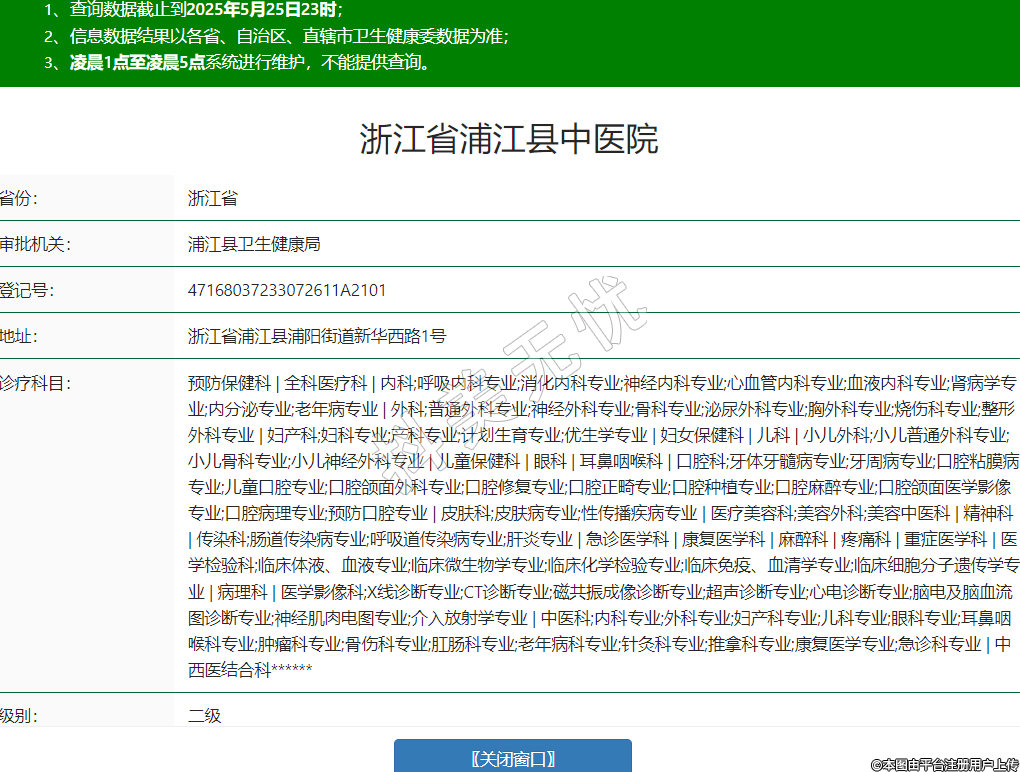Image resolution: width=1020 pixels, height=772 pixels.
Task: Click the hospital level value 二级
Action: [x=204, y=715]
